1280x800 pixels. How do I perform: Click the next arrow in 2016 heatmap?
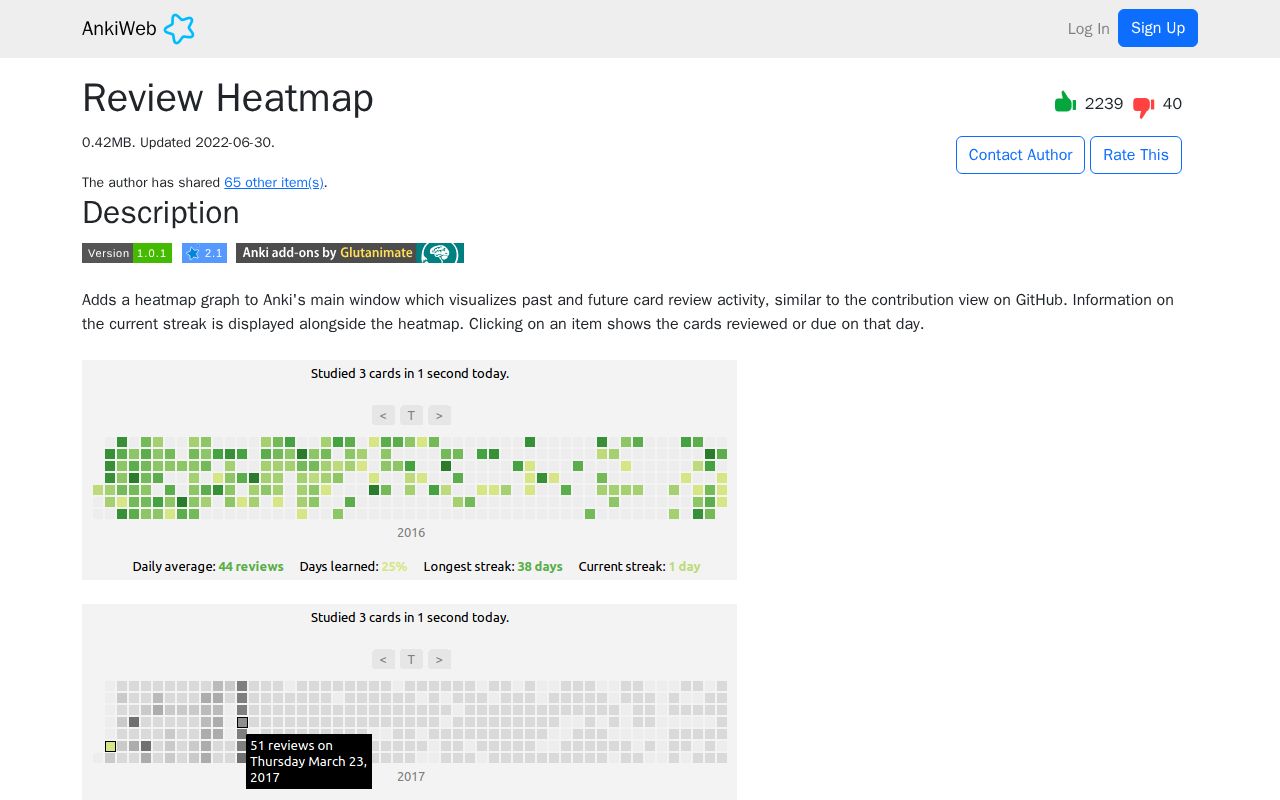[439, 415]
